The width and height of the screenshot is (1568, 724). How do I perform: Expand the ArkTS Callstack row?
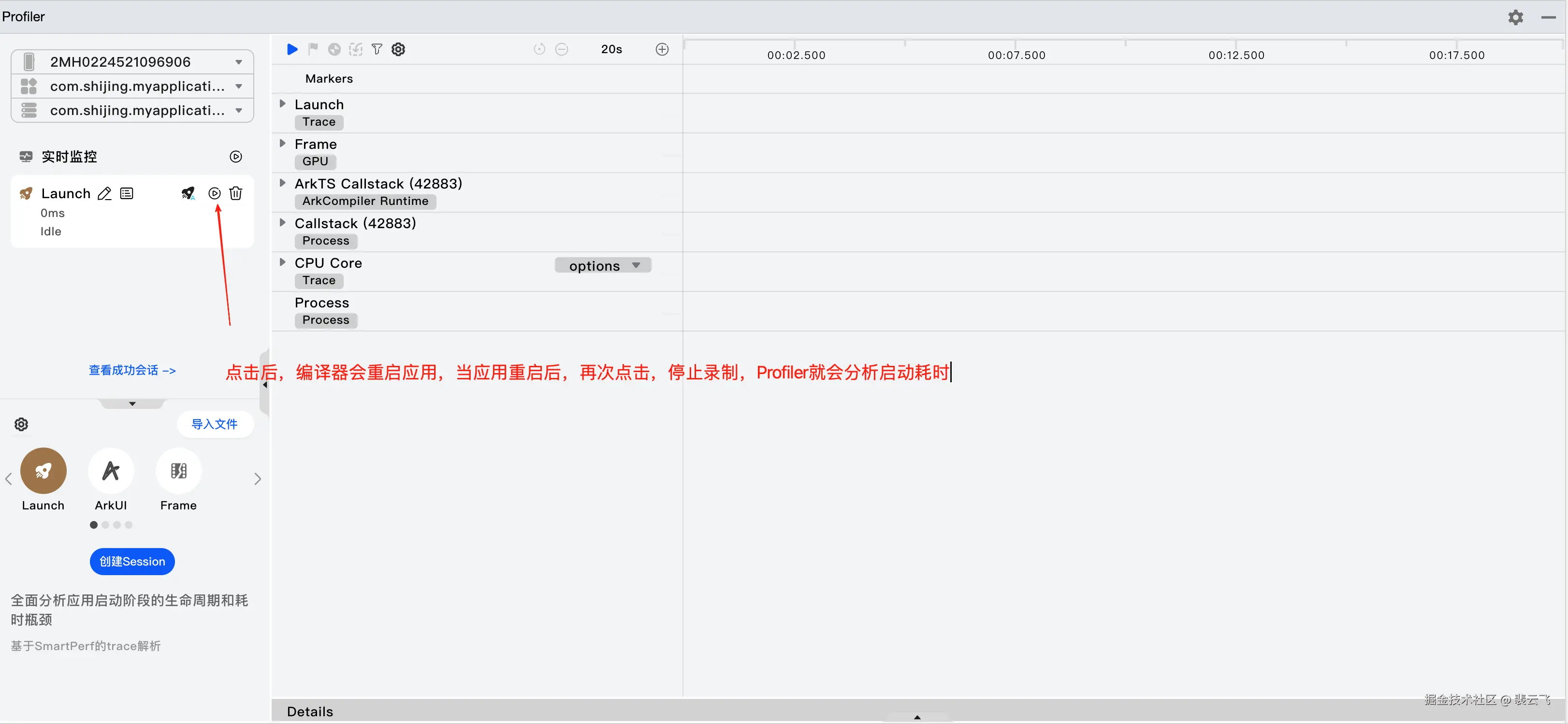(282, 183)
